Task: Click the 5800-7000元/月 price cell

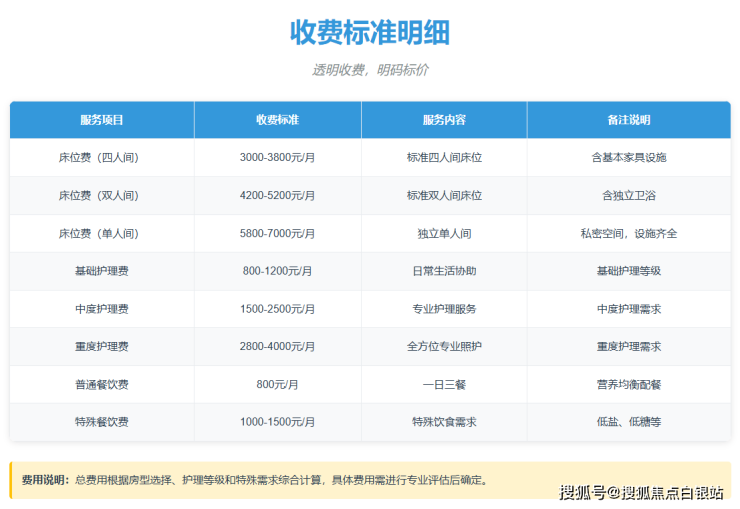Action: pos(277,234)
